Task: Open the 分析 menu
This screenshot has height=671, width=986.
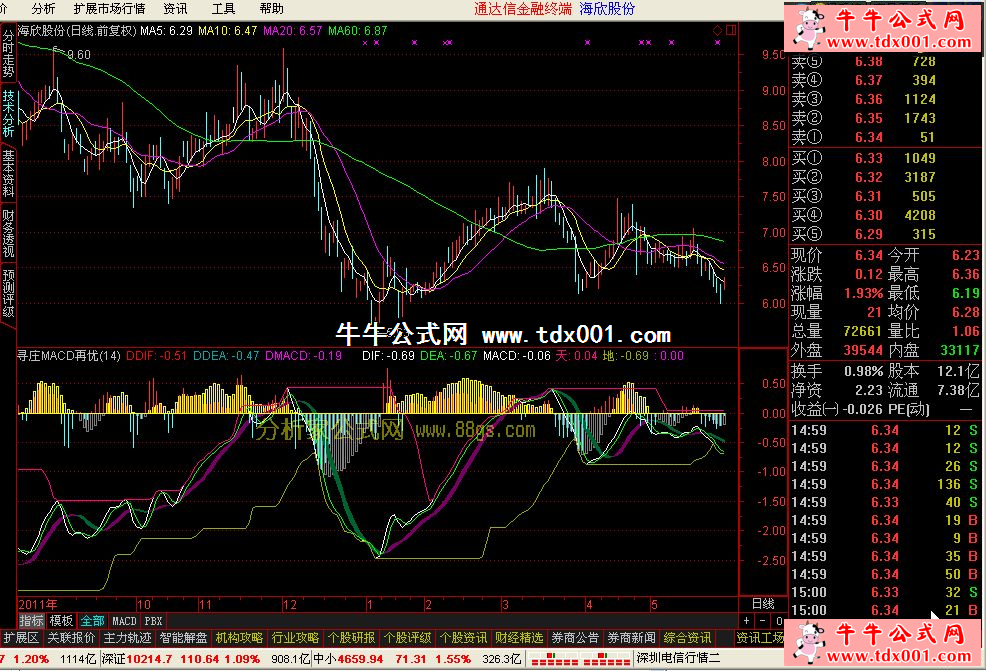Action: coord(43,9)
